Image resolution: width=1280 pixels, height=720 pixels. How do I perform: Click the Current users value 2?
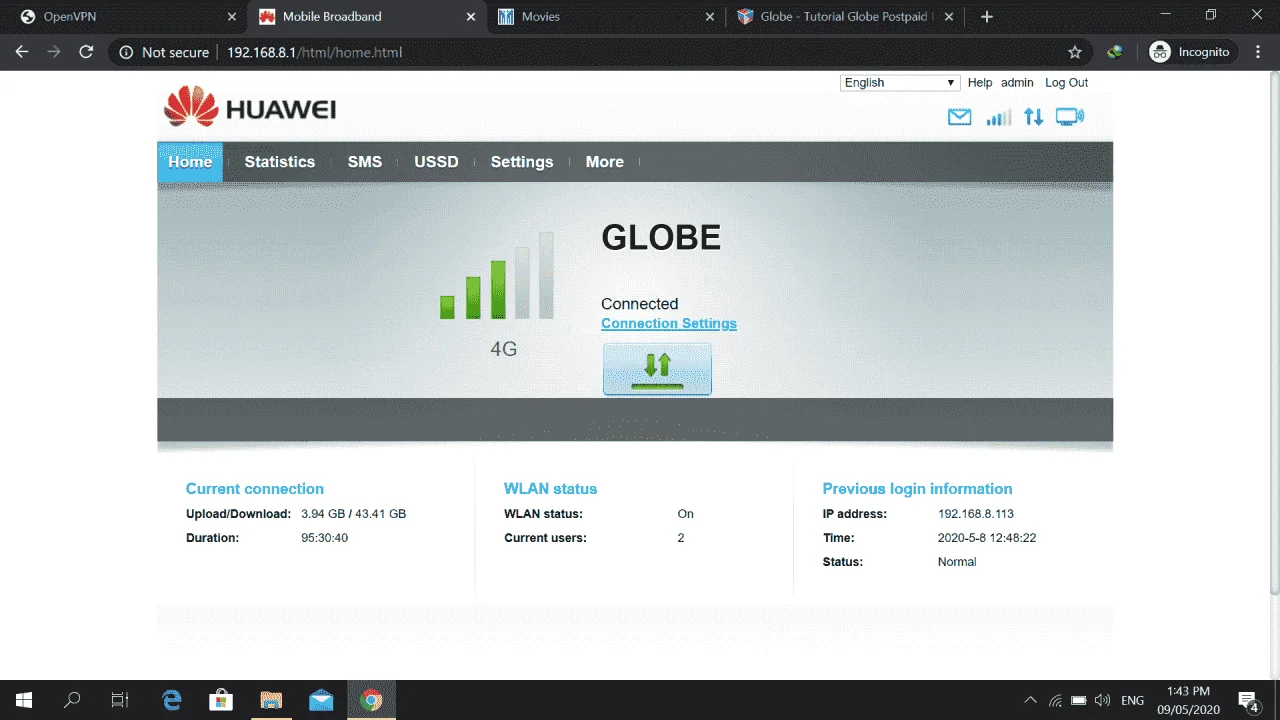coord(681,538)
